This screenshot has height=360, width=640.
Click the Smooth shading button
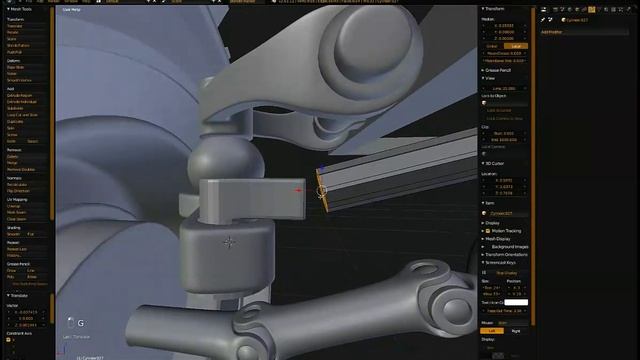tap(15, 234)
